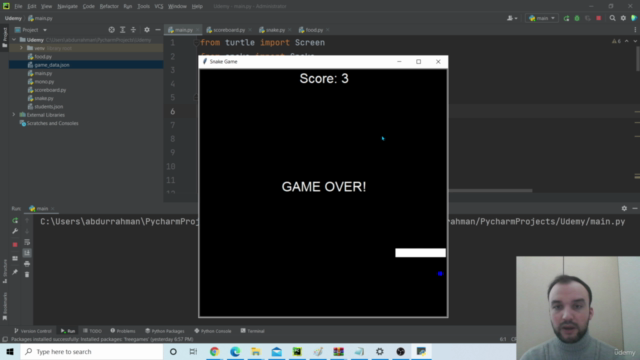Start the green Debug bug icon
The height and width of the screenshot is (360, 640).
pyautogui.click(x=577, y=18)
